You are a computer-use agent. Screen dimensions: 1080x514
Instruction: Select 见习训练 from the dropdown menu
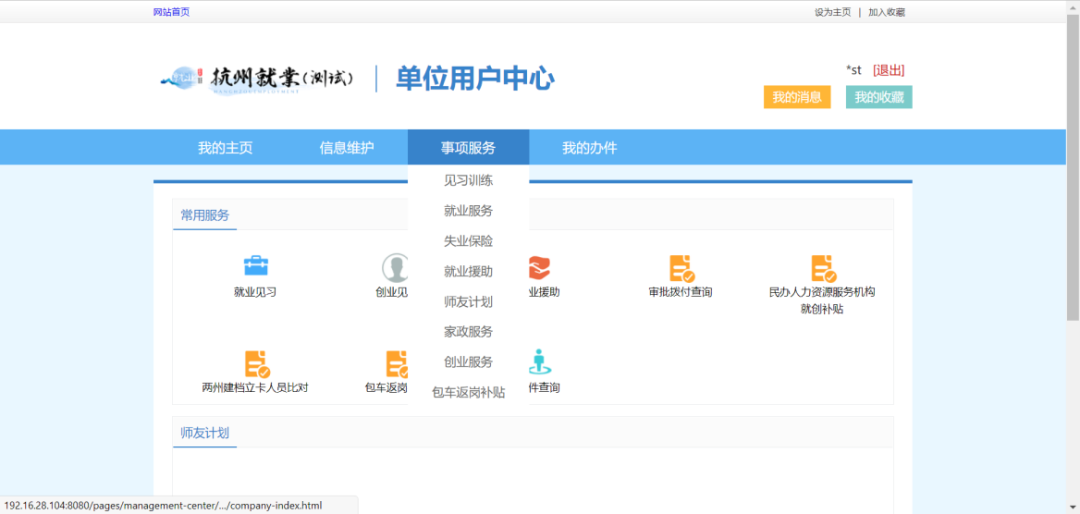[468, 180]
